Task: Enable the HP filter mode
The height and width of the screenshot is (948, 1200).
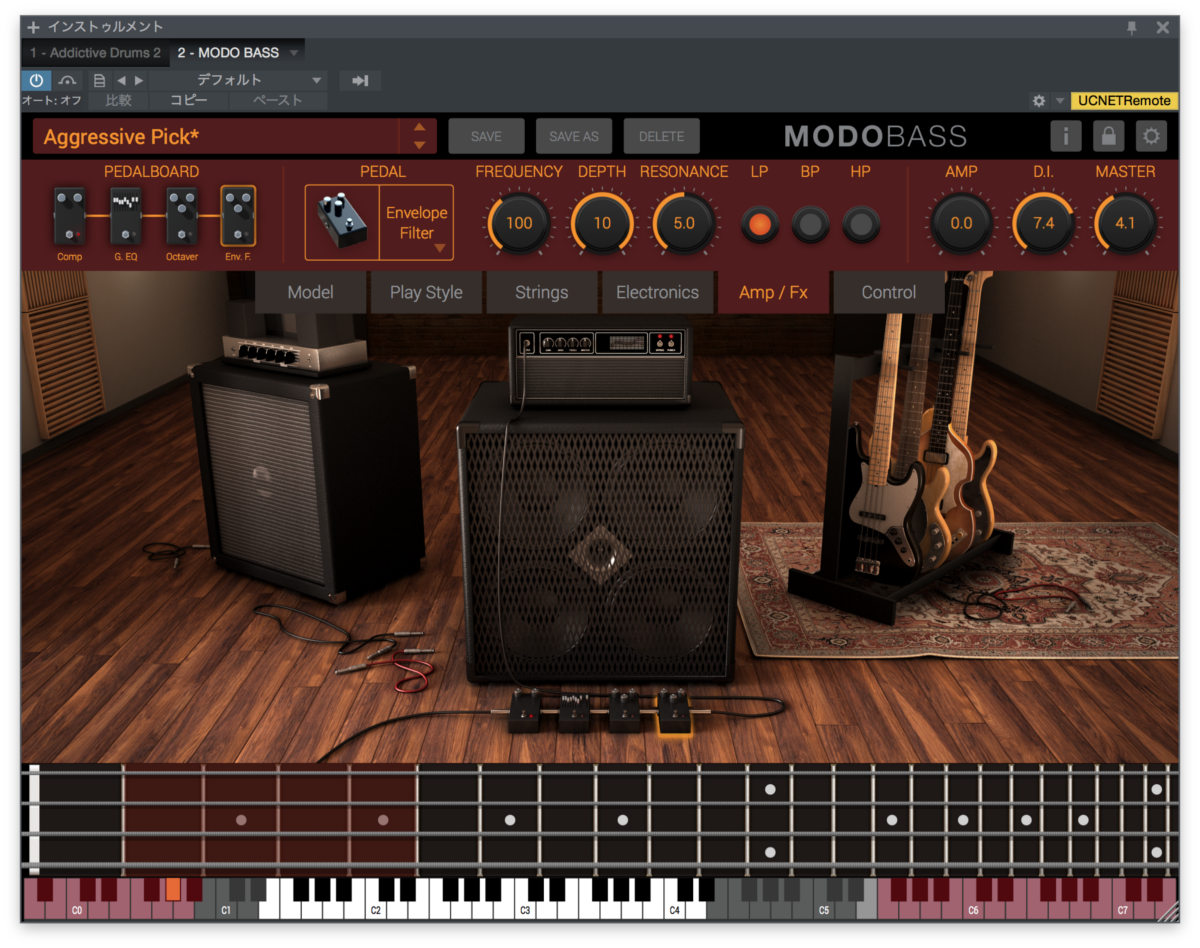Action: [861, 224]
